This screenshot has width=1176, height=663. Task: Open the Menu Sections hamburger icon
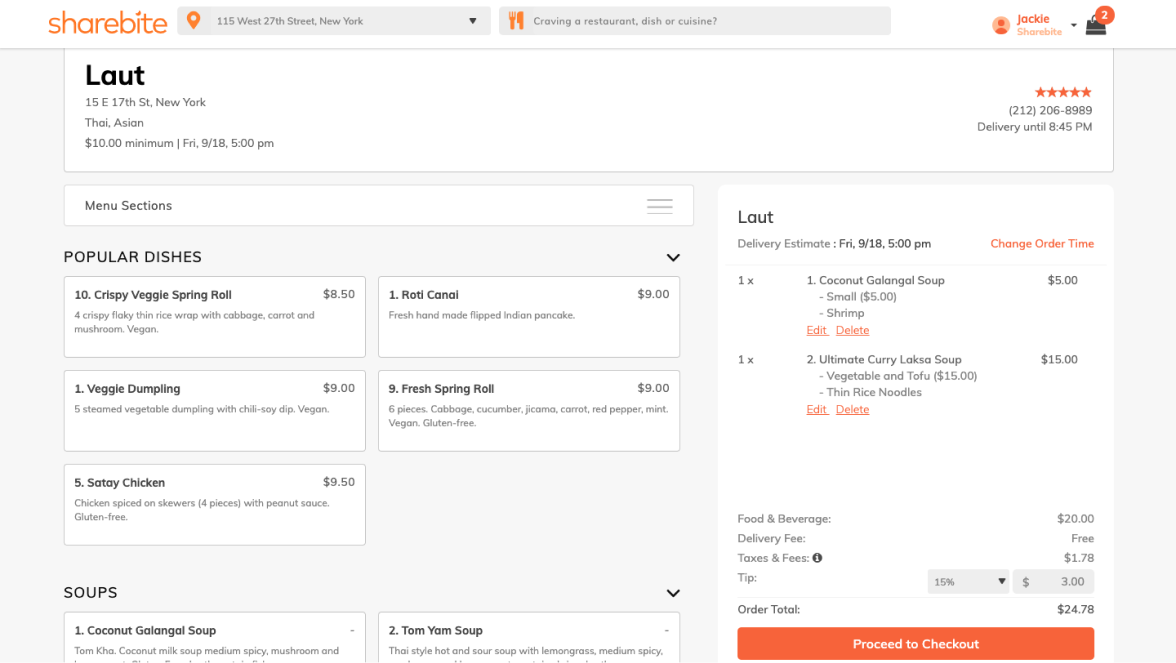click(659, 206)
